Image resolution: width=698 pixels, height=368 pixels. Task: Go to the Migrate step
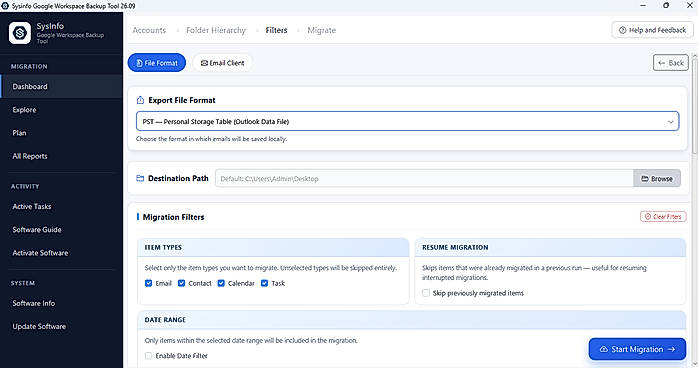(321, 30)
